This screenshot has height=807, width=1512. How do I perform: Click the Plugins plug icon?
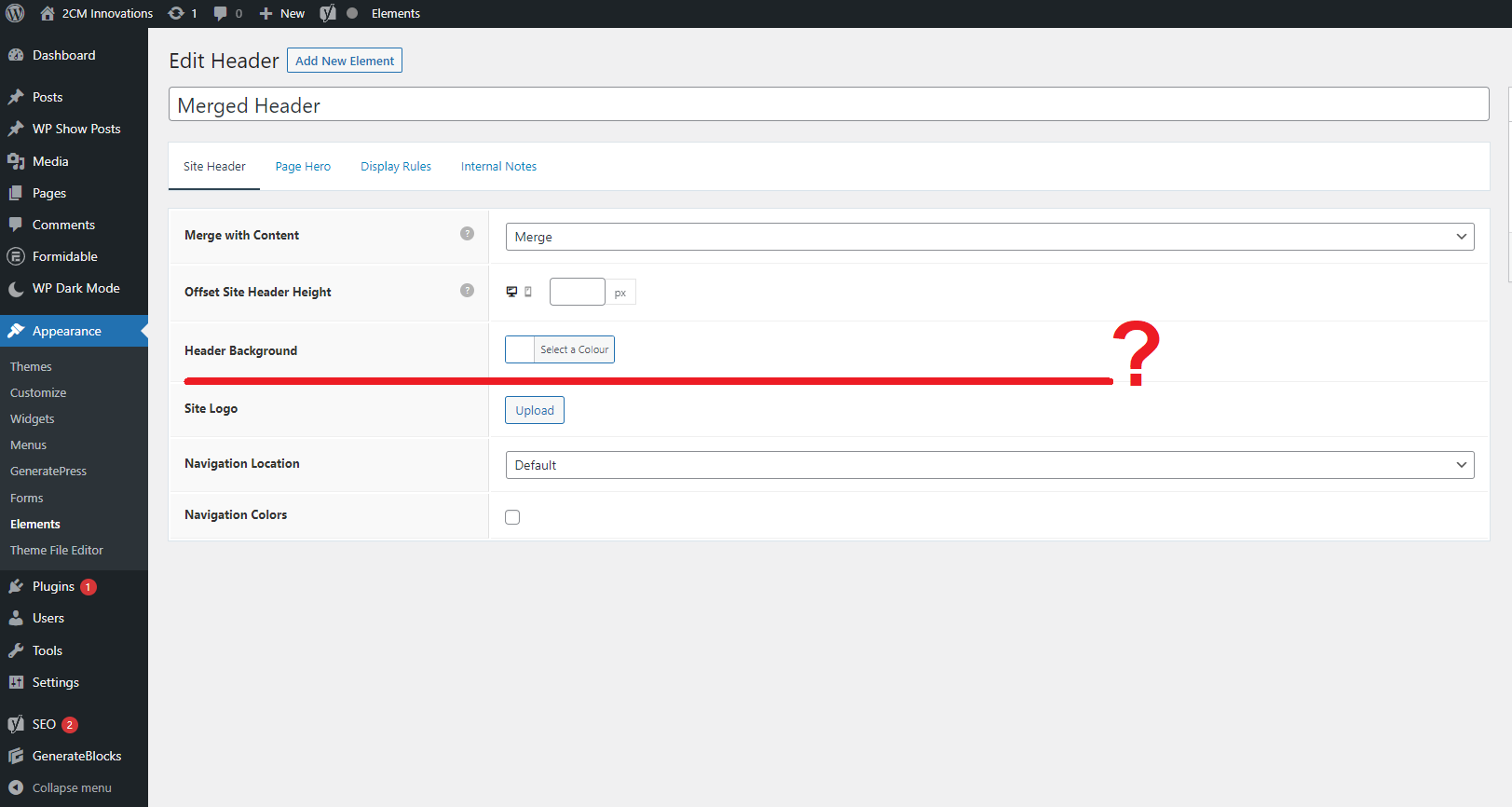point(16,586)
